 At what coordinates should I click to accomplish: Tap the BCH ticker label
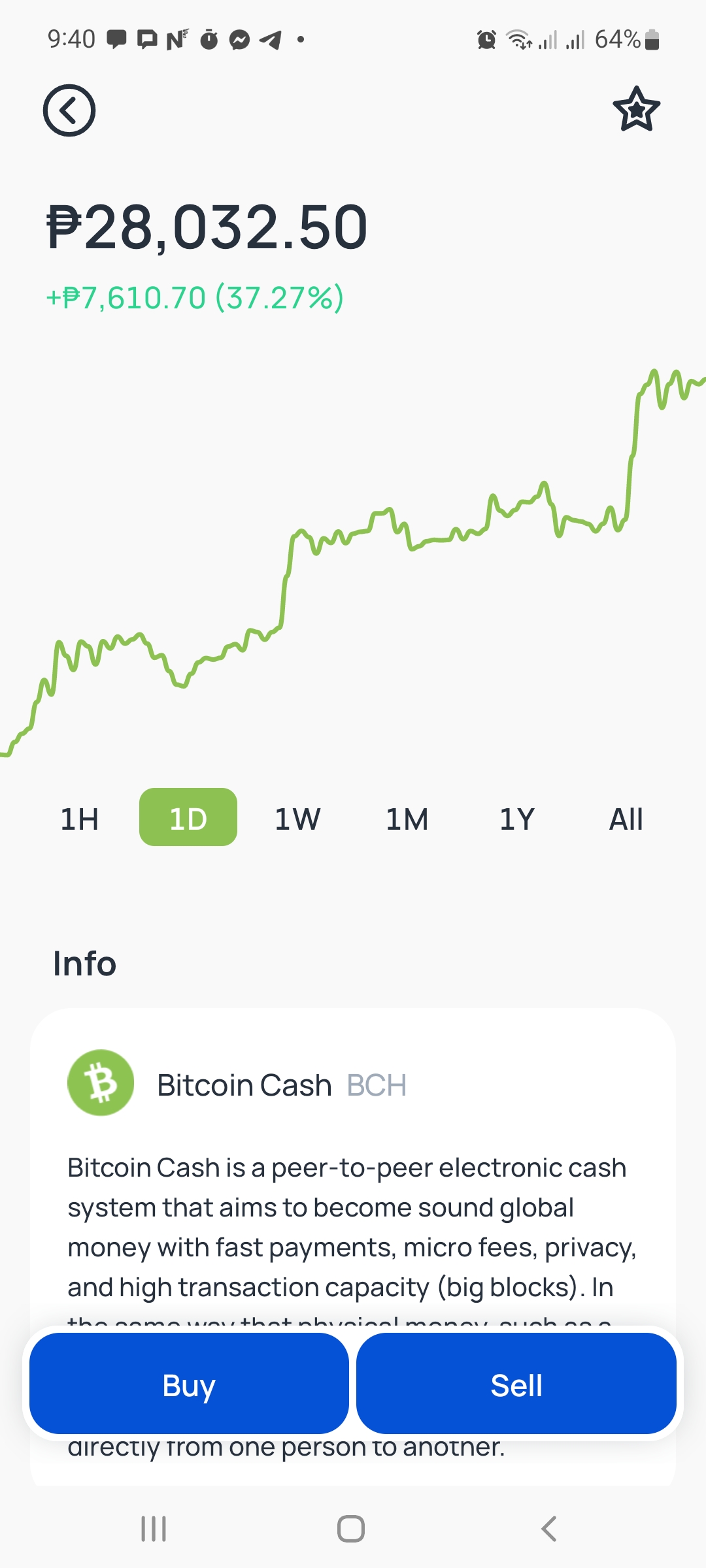(x=377, y=1085)
